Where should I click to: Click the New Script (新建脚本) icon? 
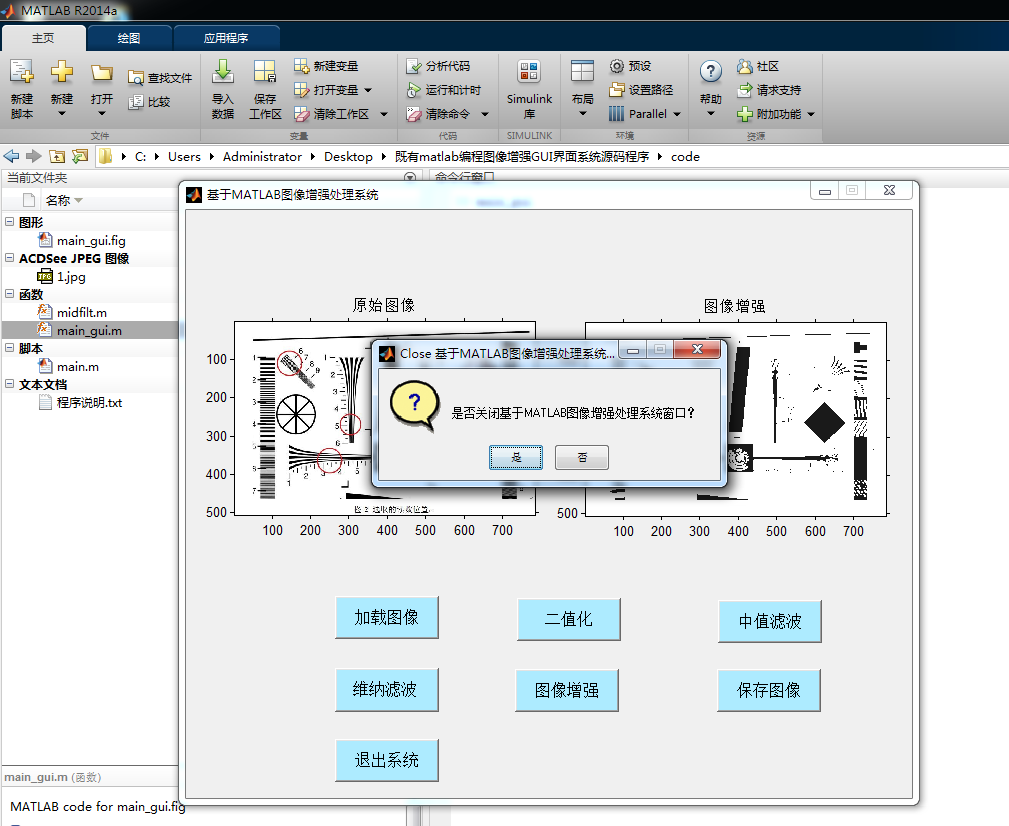coord(21,72)
